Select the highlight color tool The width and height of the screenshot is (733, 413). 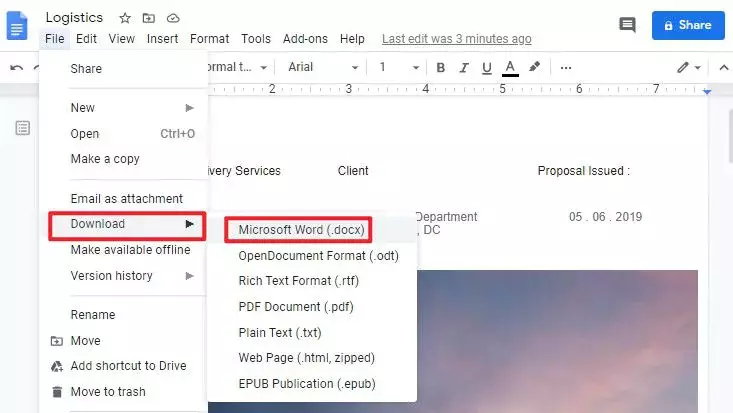[x=534, y=67]
